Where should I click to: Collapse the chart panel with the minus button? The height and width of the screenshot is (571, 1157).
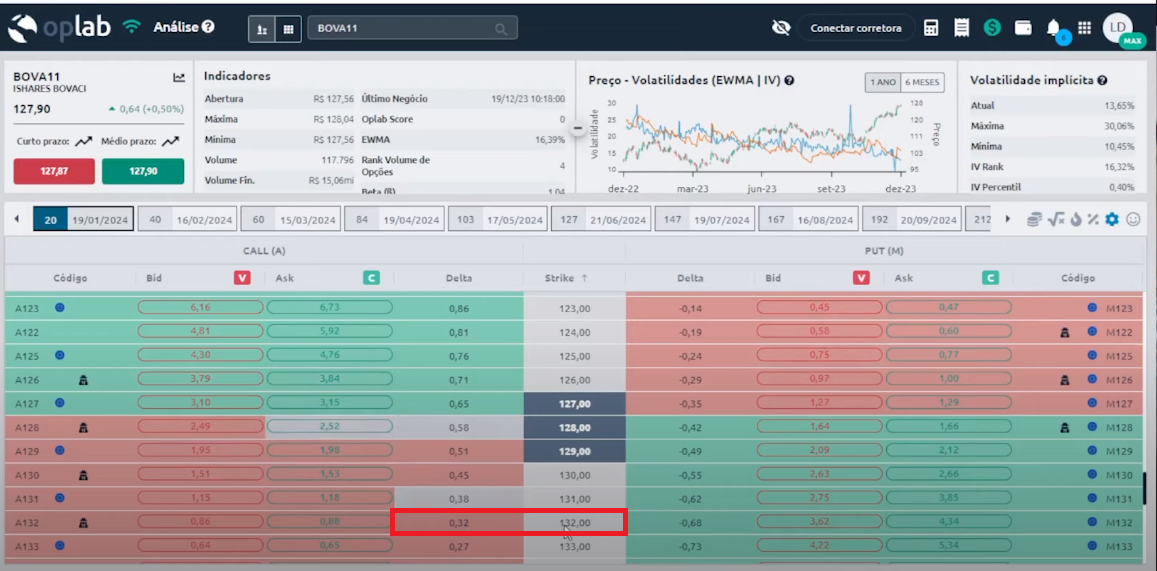point(577,128)
